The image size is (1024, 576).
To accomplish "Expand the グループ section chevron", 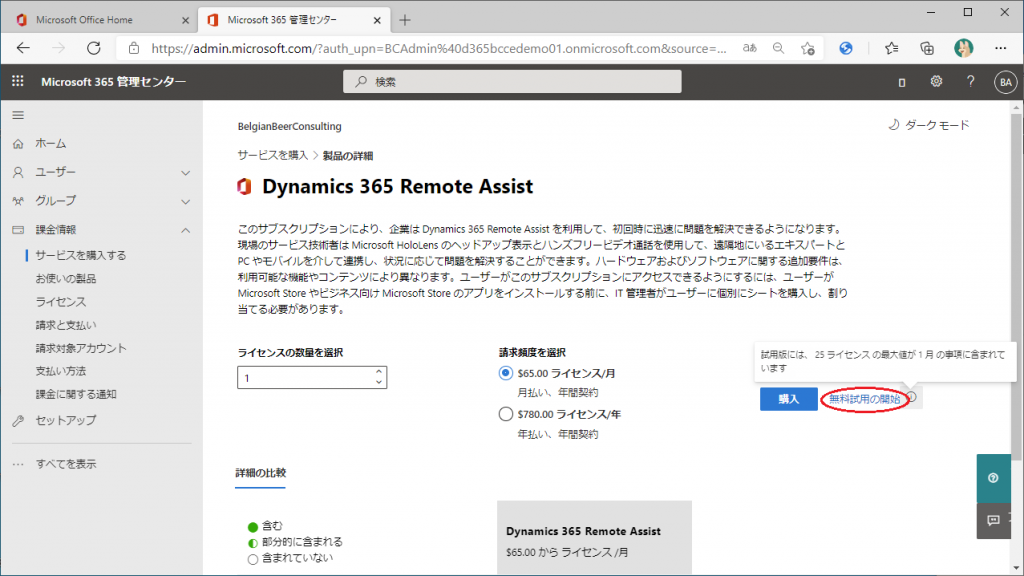I will (x=185, y=202).
